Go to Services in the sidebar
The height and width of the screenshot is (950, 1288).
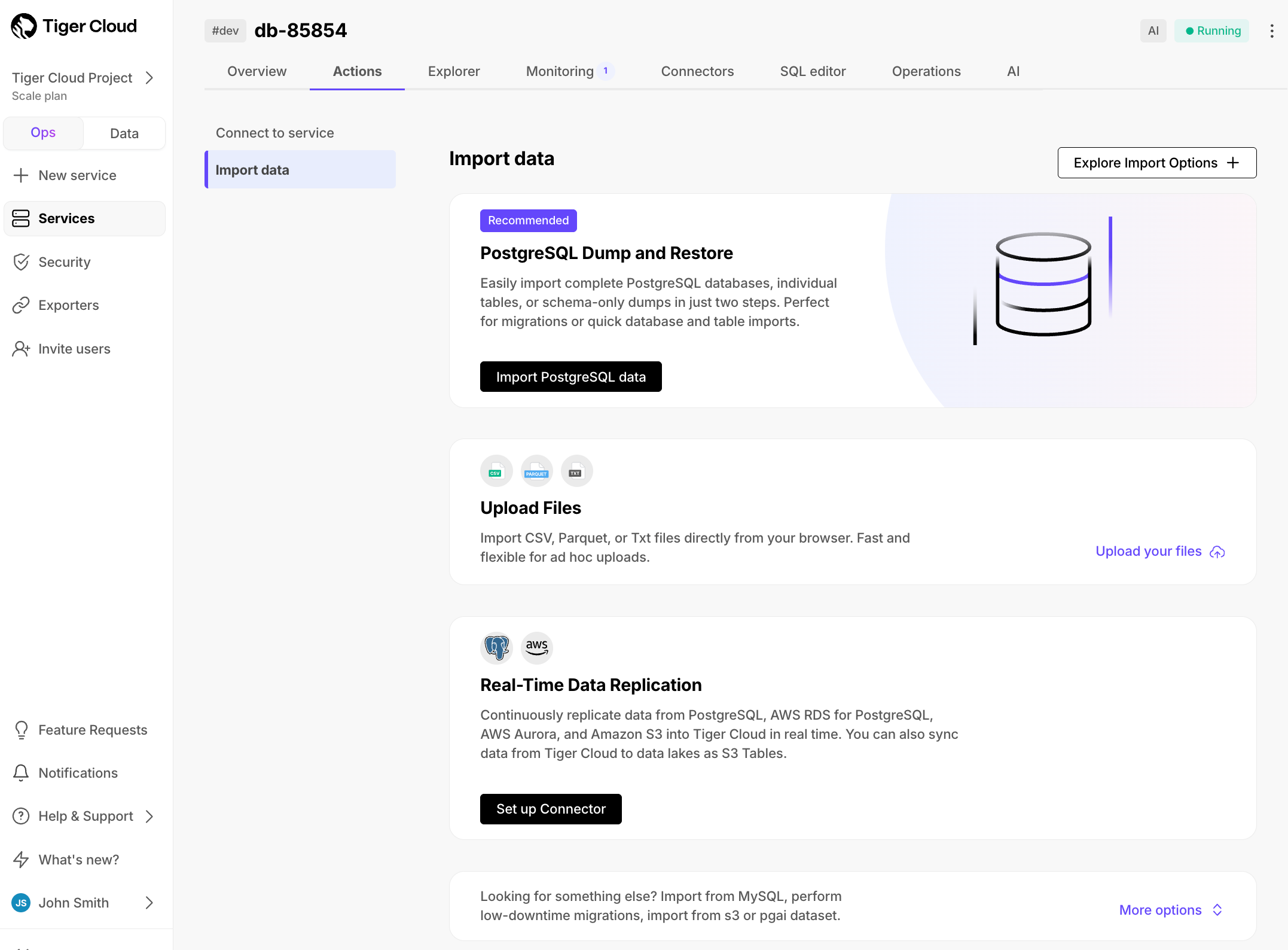point(84,218)
